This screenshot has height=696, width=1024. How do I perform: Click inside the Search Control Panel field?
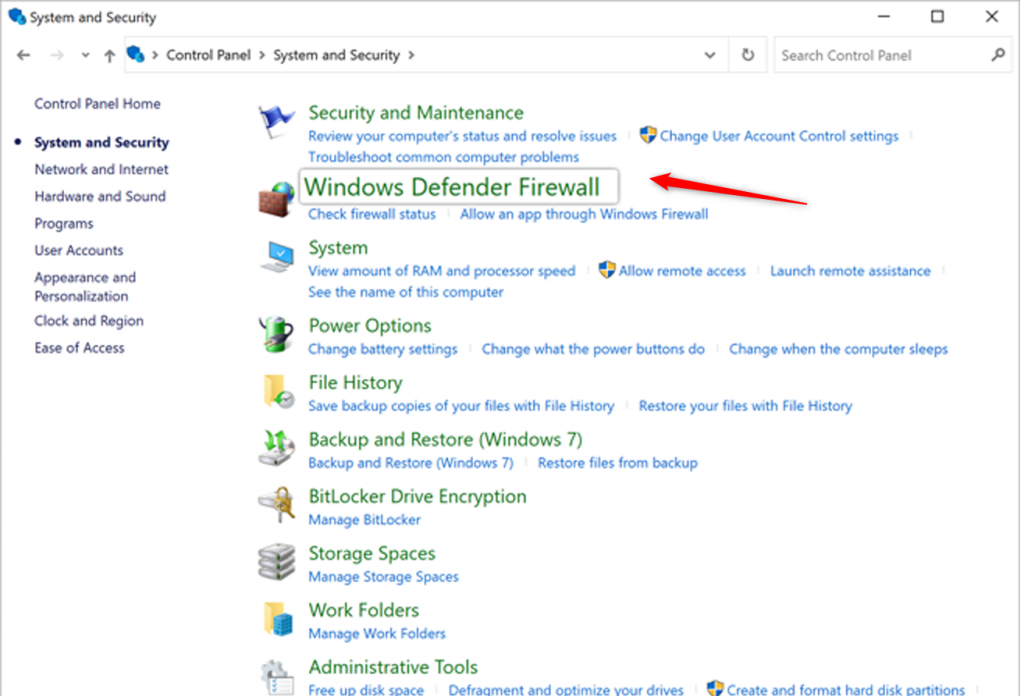tap(880, 56)
